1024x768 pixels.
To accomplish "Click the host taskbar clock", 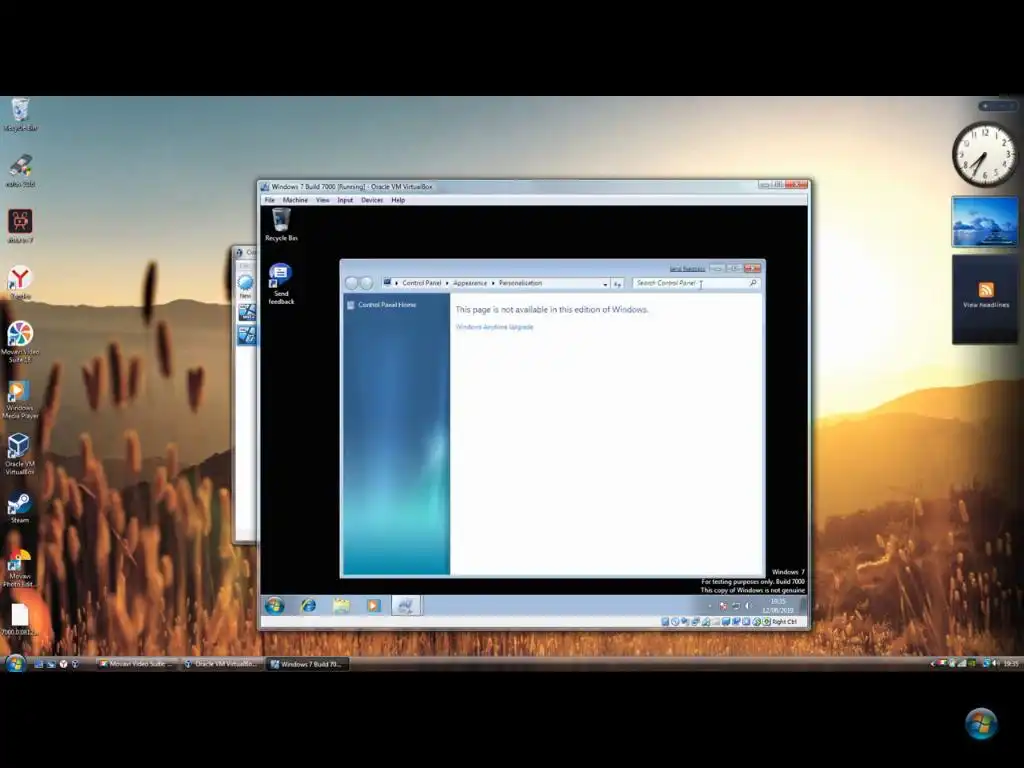I will point(1010,664).
